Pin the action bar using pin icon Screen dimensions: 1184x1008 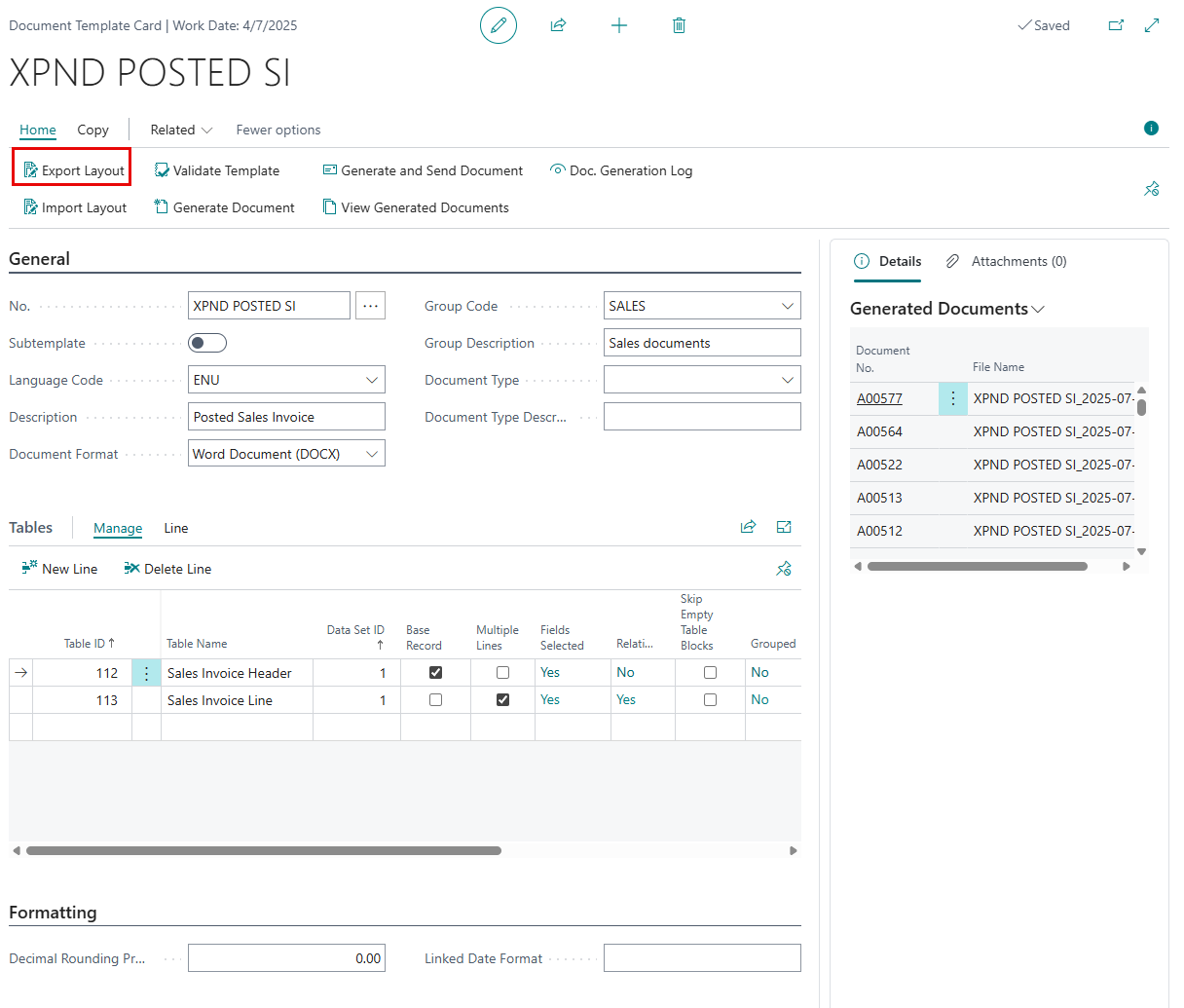click(x=1151, y=189)
